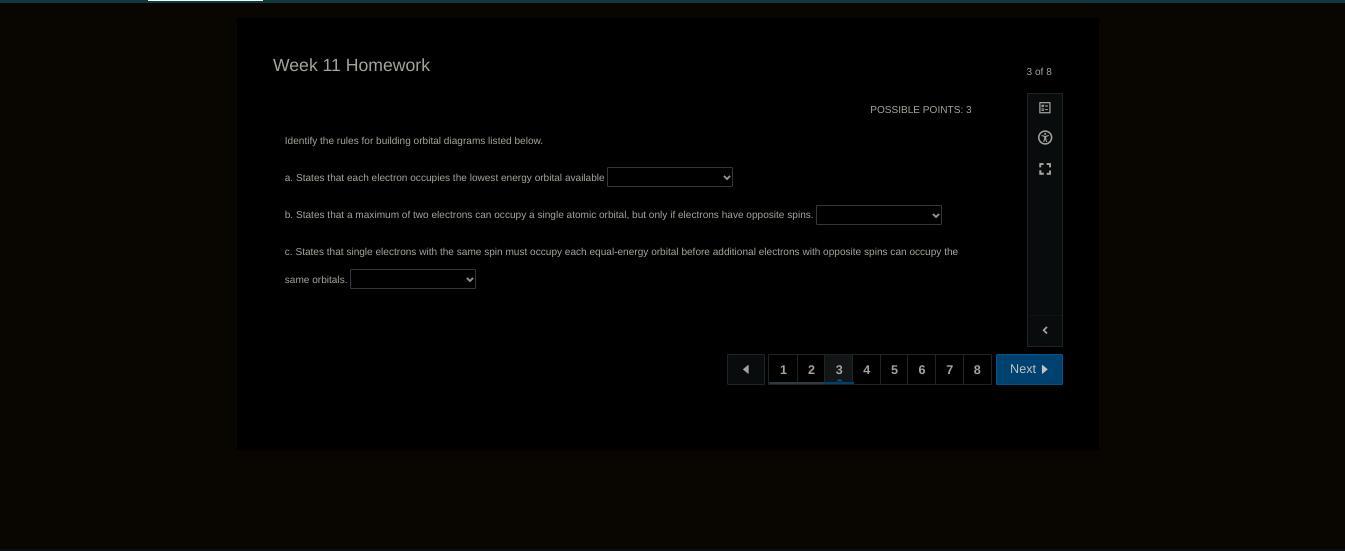Navigate to question 7
Screen dimensions: 1345x551
949,369
